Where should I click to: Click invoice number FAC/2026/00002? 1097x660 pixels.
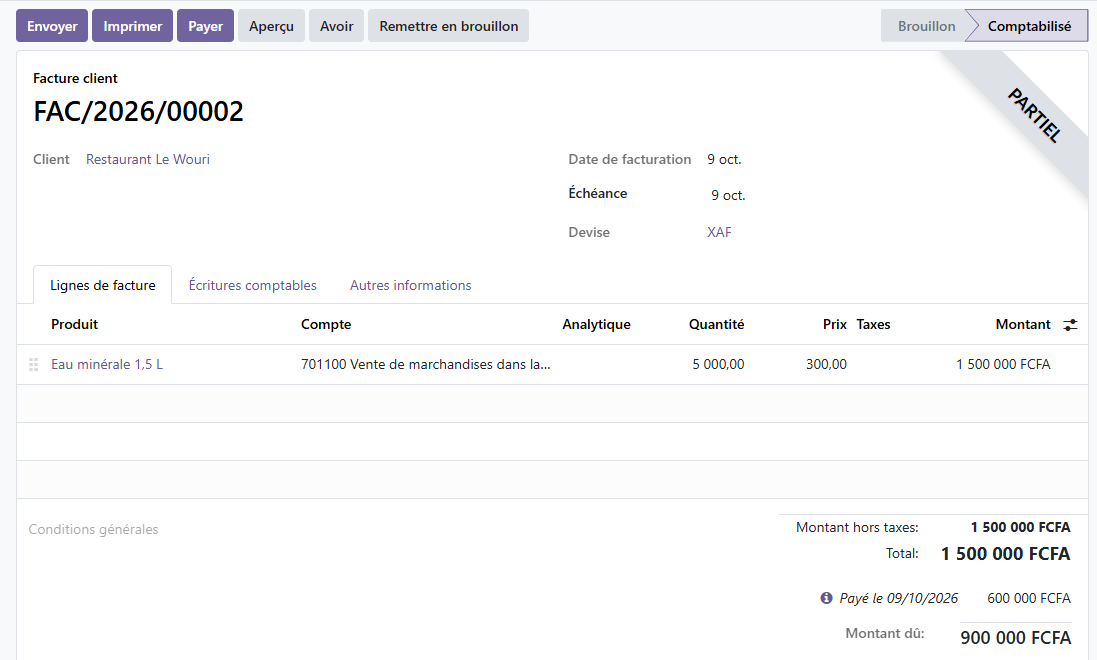[x=139, y=112]
